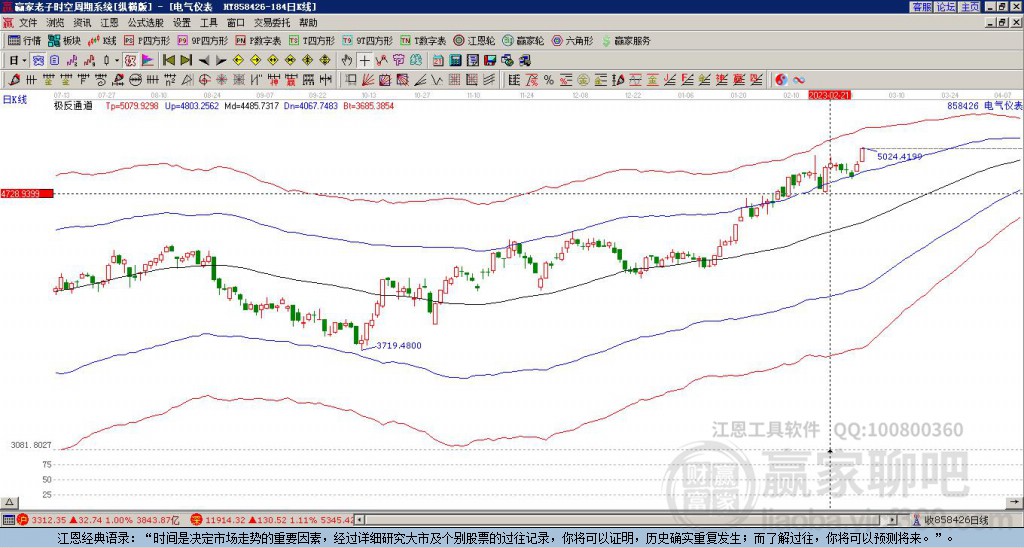The image size is (1024, 548).
Task: Open the 交易委托 menu
Action: tap(272, 23)
